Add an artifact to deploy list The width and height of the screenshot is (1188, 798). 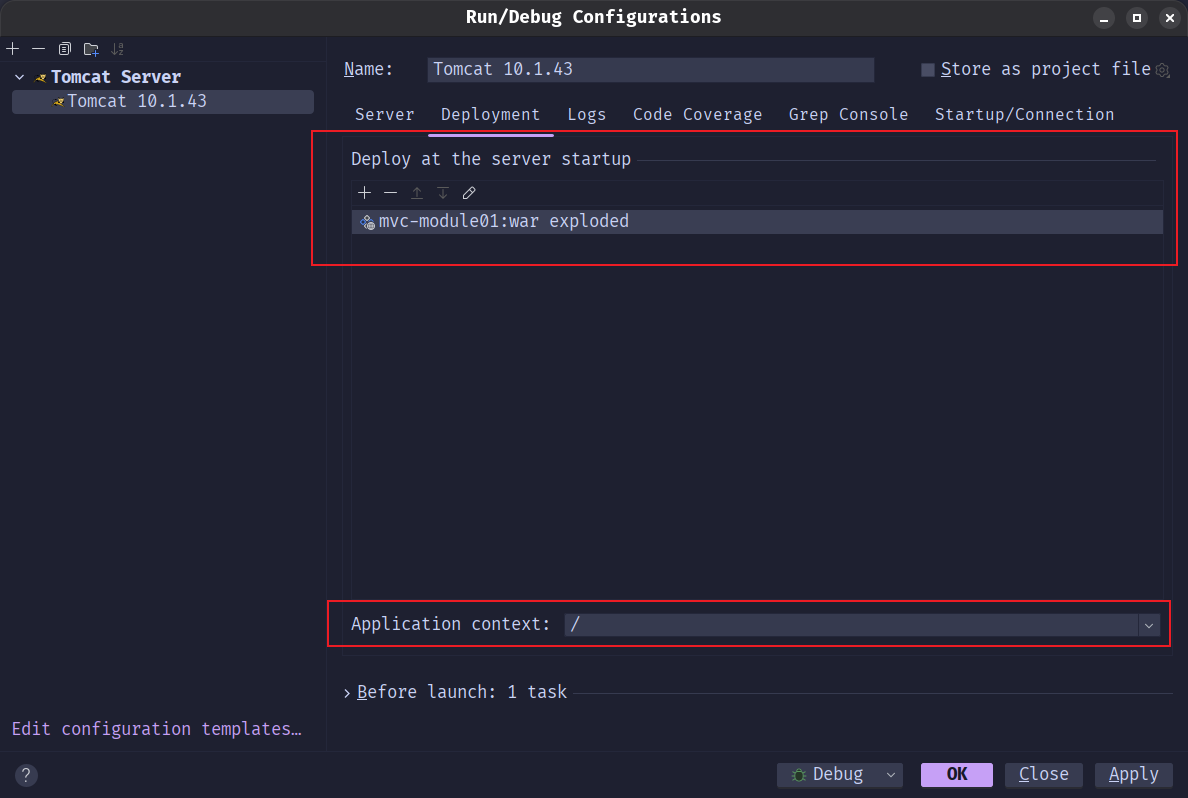click(x=365, y=193)
